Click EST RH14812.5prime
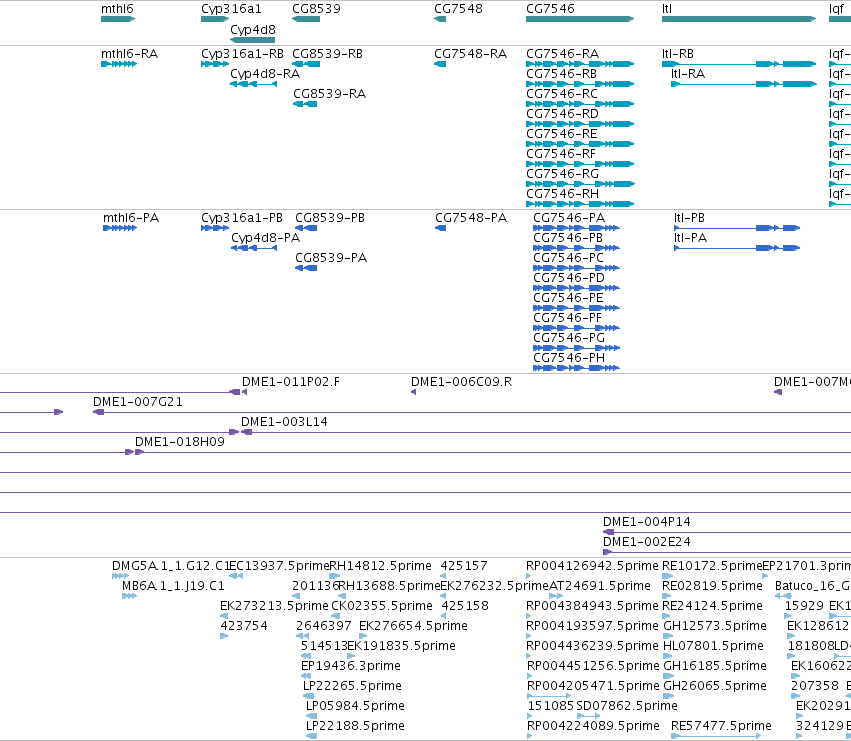 coord(335,576)
